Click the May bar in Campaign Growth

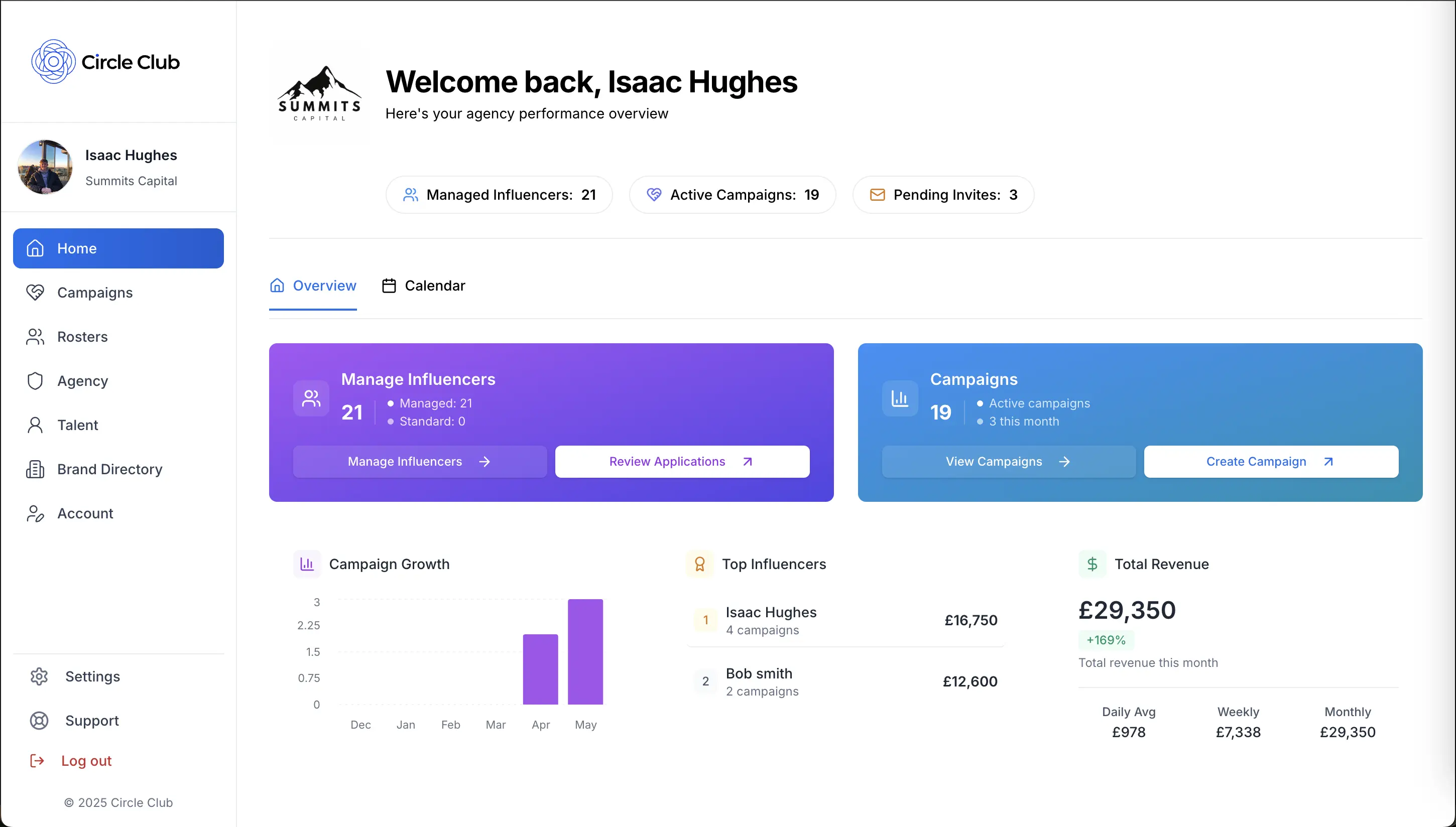(585, 652)
